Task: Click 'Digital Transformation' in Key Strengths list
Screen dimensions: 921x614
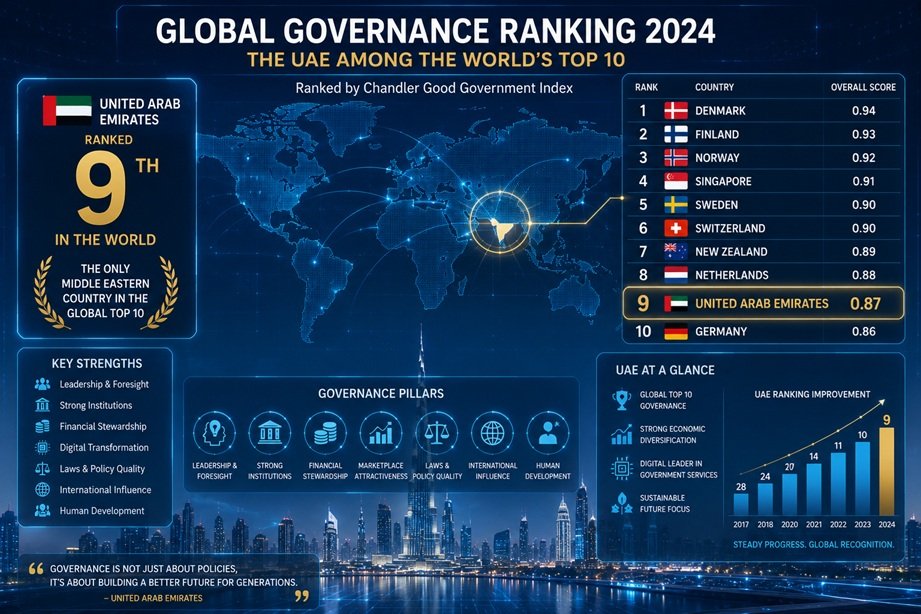Action: pos(104,448)
